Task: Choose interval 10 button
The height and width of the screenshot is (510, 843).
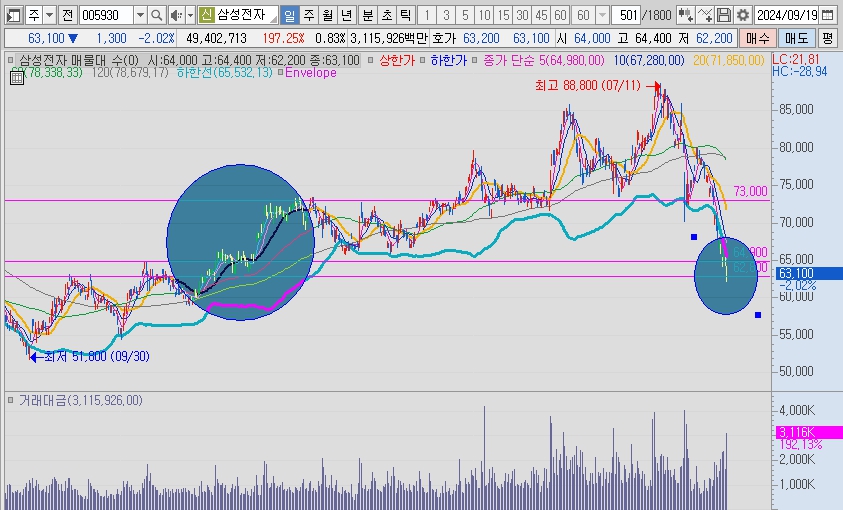Action: 484,15
